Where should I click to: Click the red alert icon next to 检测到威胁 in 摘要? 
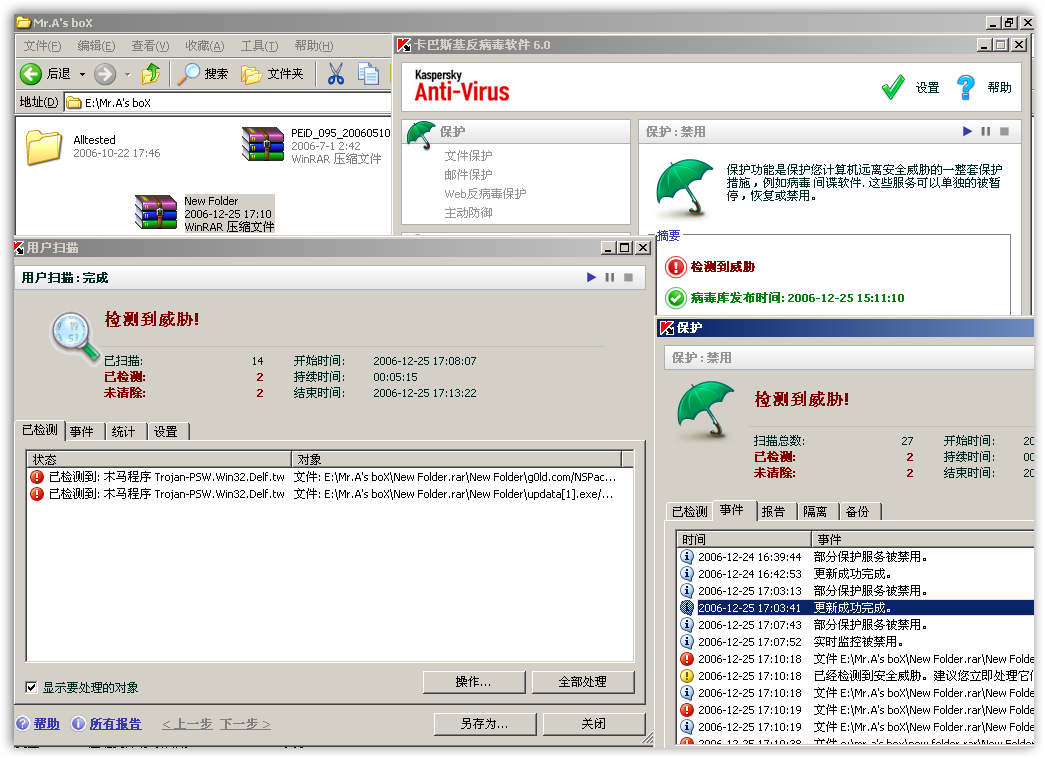pos(675,267)
